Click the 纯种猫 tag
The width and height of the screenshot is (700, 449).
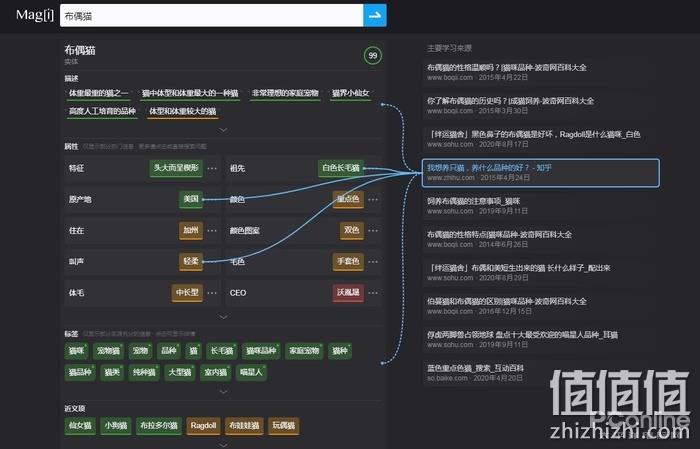pyautogui.click(x=144, y=372)
